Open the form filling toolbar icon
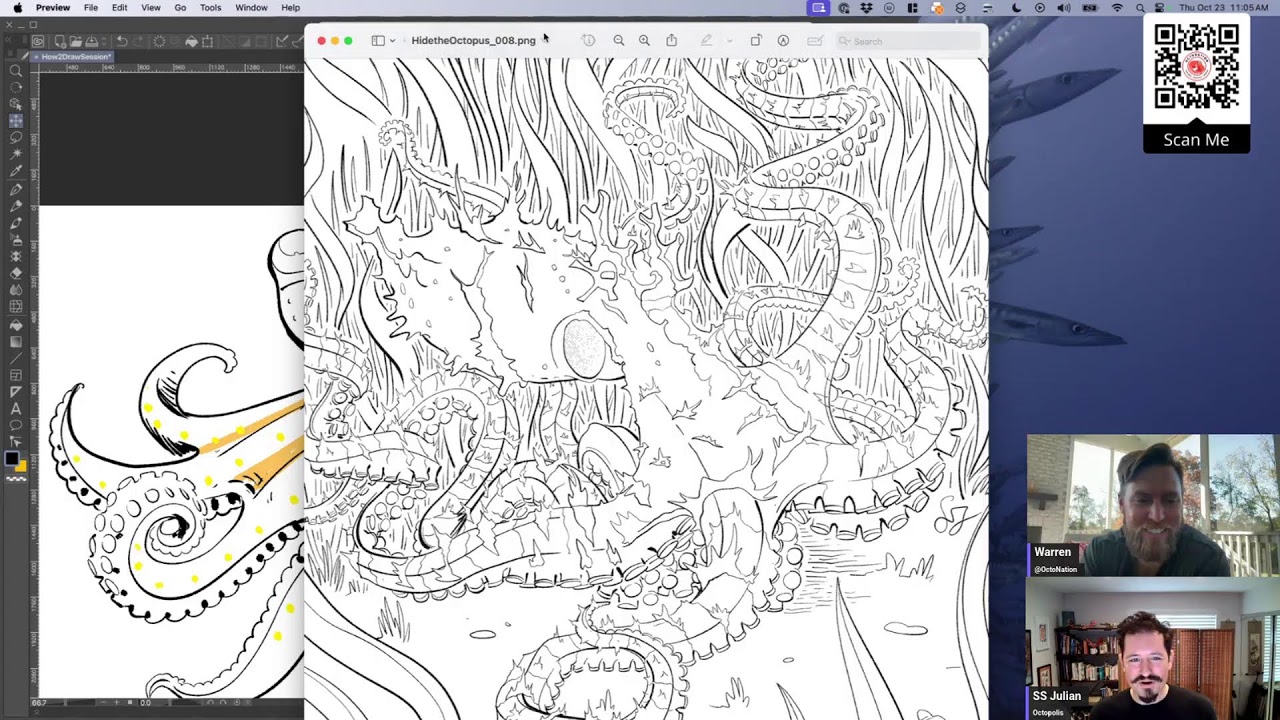Screen dimensions: 1280x720 tap(815, 41)
